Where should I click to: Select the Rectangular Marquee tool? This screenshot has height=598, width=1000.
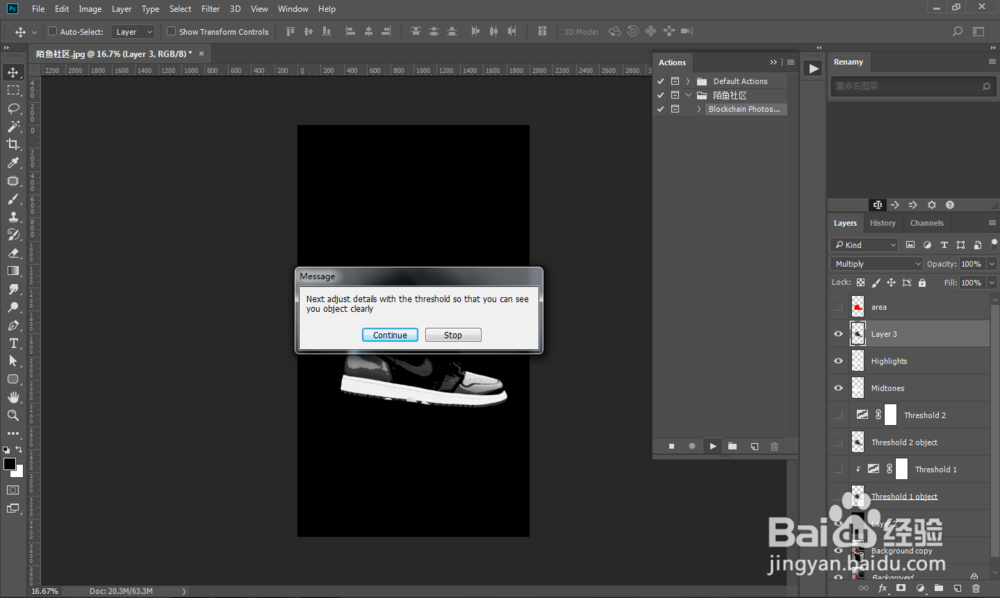(13, 91)
